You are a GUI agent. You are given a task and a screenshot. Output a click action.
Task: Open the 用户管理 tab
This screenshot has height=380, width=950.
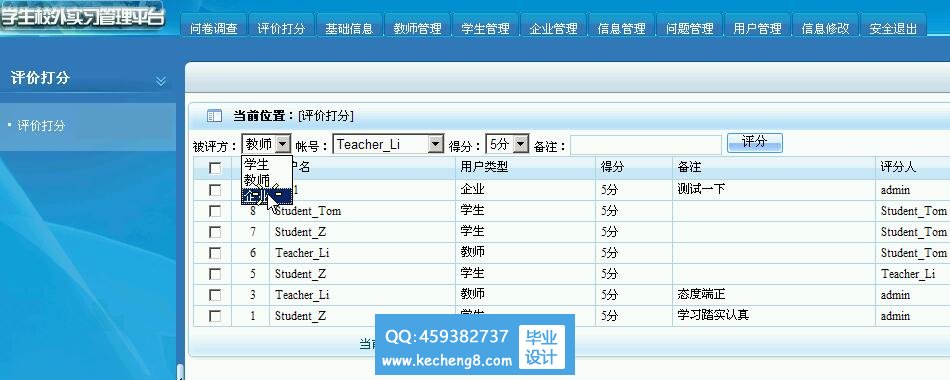[757, 27]
